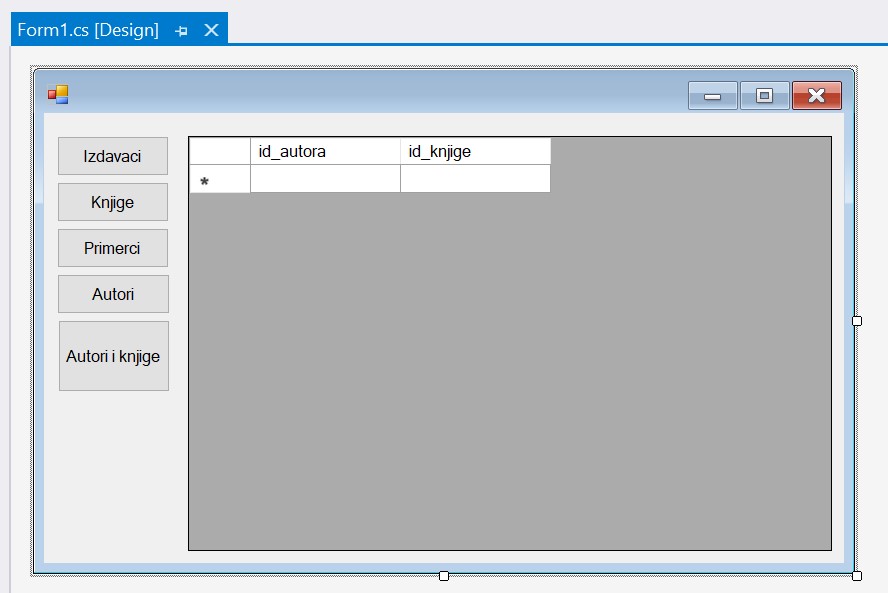Viewport: 888px width, 593px height.
Task: Click the right-edge middle resize handle
Action: click(x=856, y=321)
